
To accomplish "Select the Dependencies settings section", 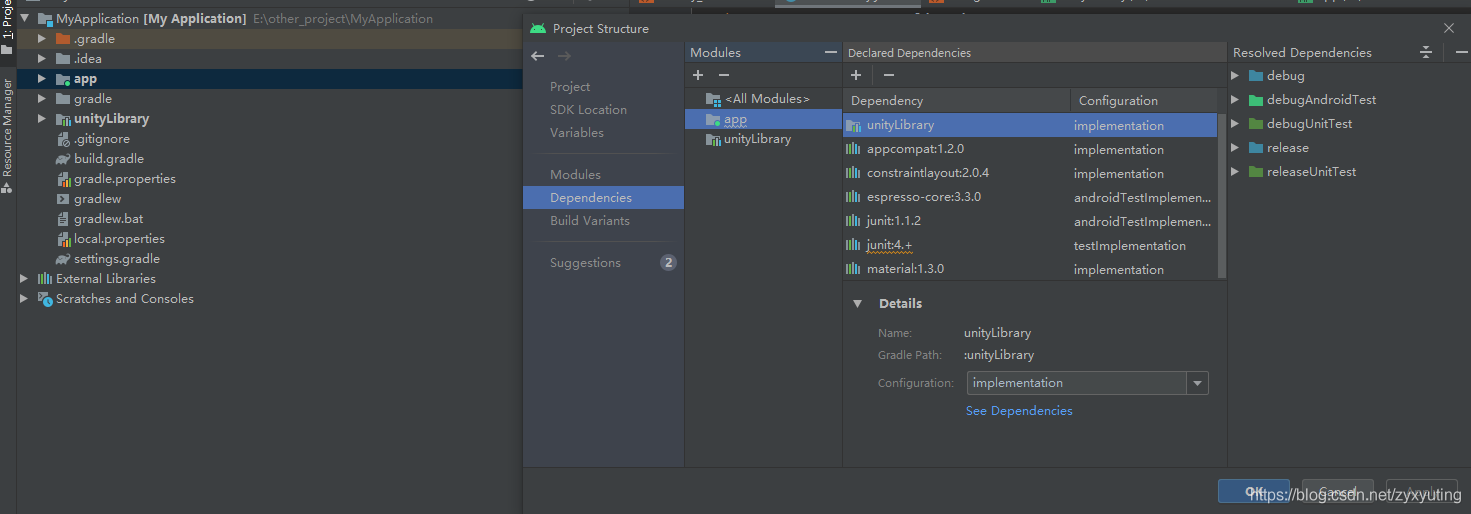I will (x=603, y=197).
